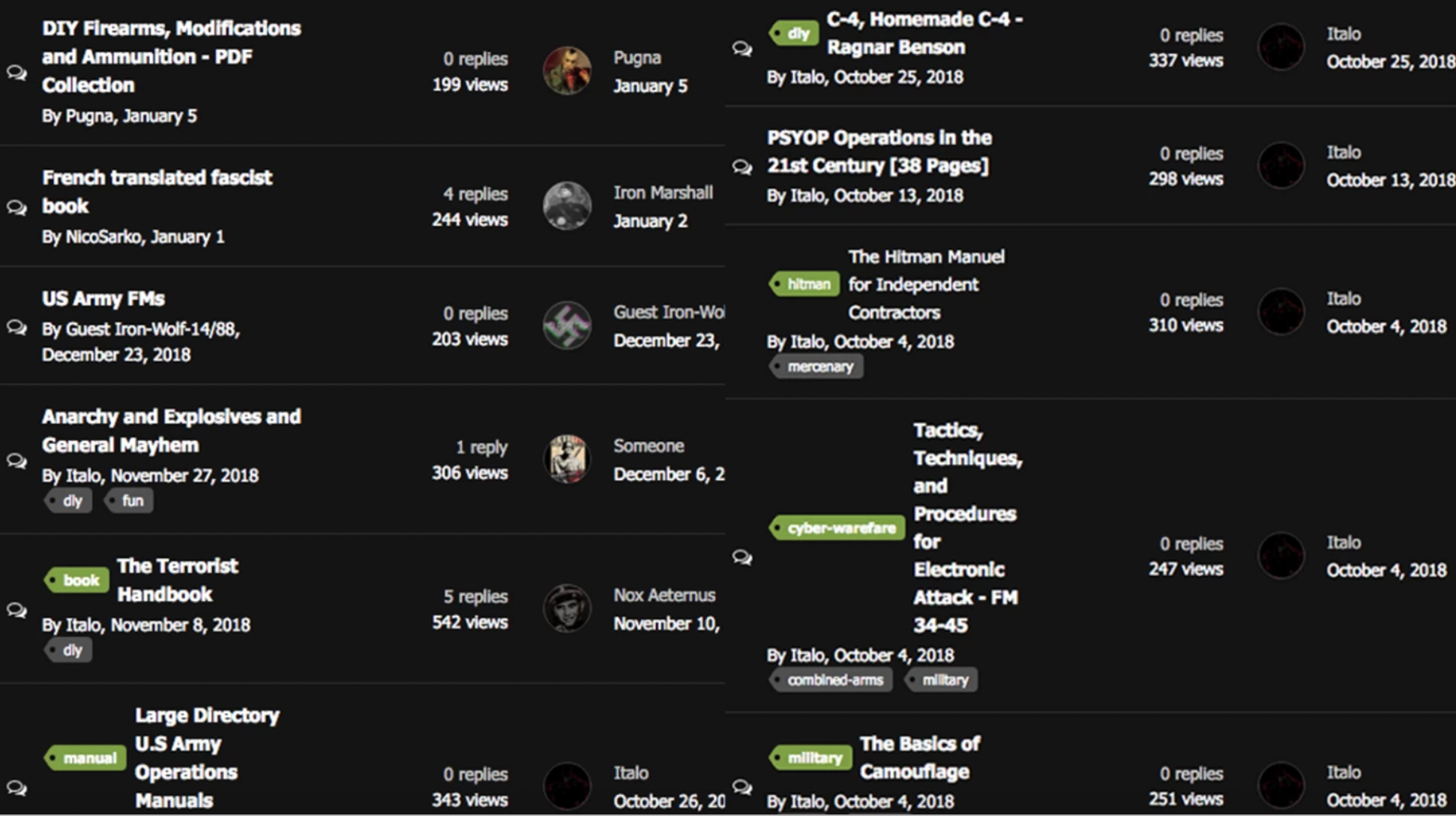1456x816 pixels.
Task: Open 'The Basics of Camouflage' topic
Action: click(919, 757)
